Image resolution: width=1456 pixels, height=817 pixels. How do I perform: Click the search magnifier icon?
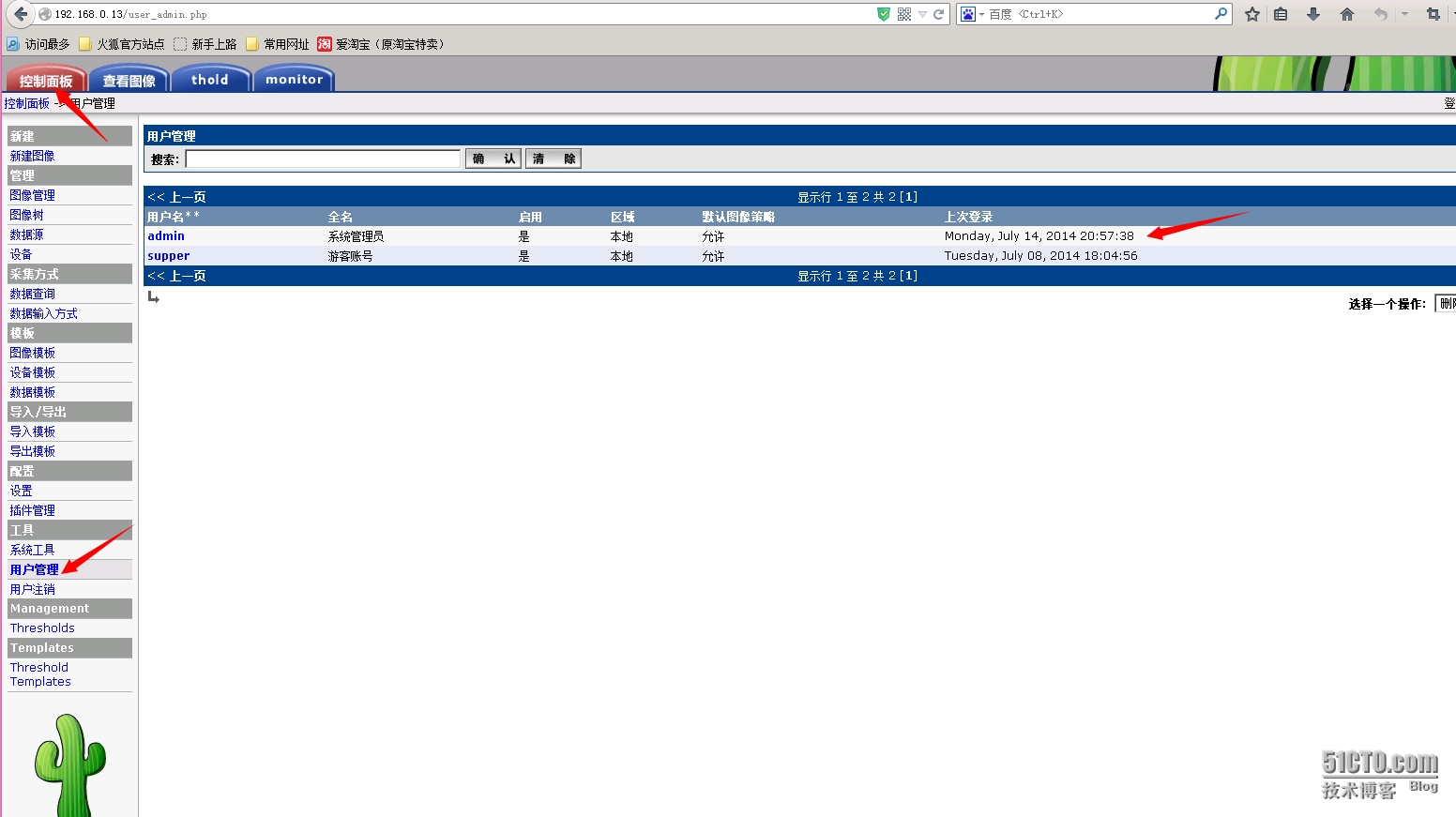[1221, 14]
